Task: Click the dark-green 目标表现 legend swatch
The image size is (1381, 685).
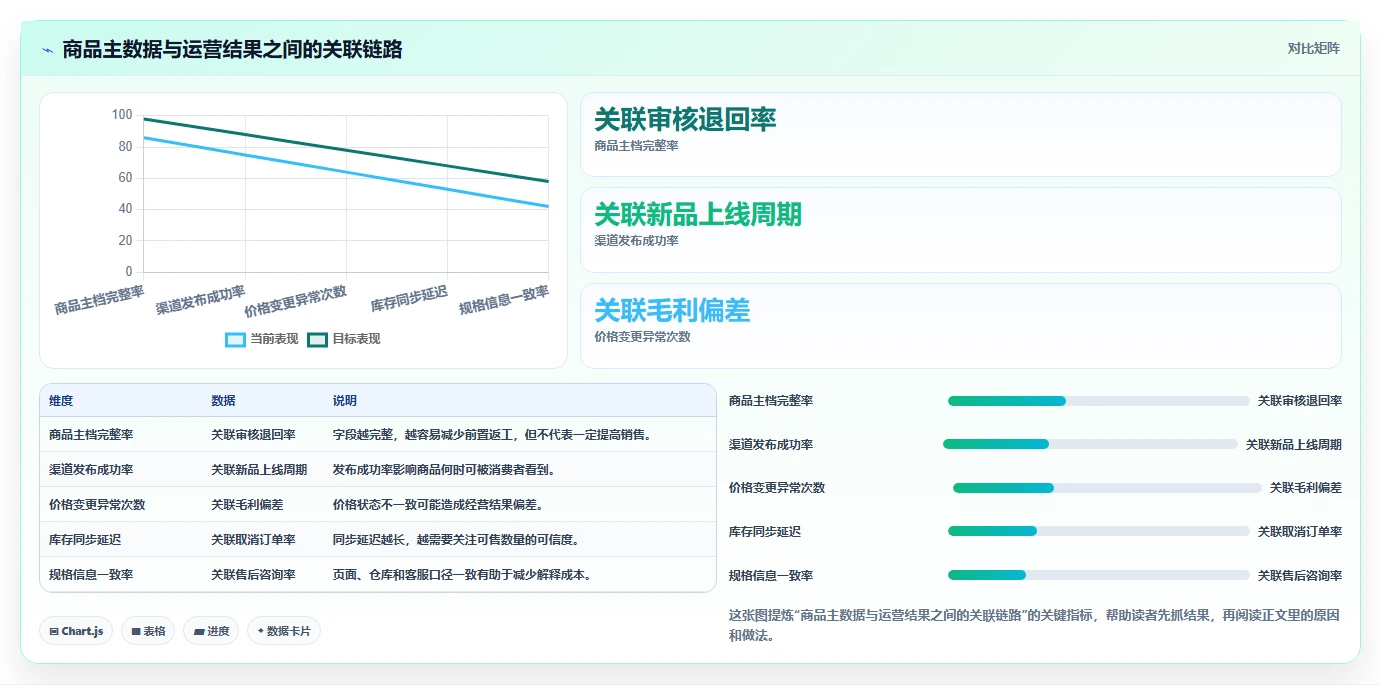Action: tap(318, 339)
